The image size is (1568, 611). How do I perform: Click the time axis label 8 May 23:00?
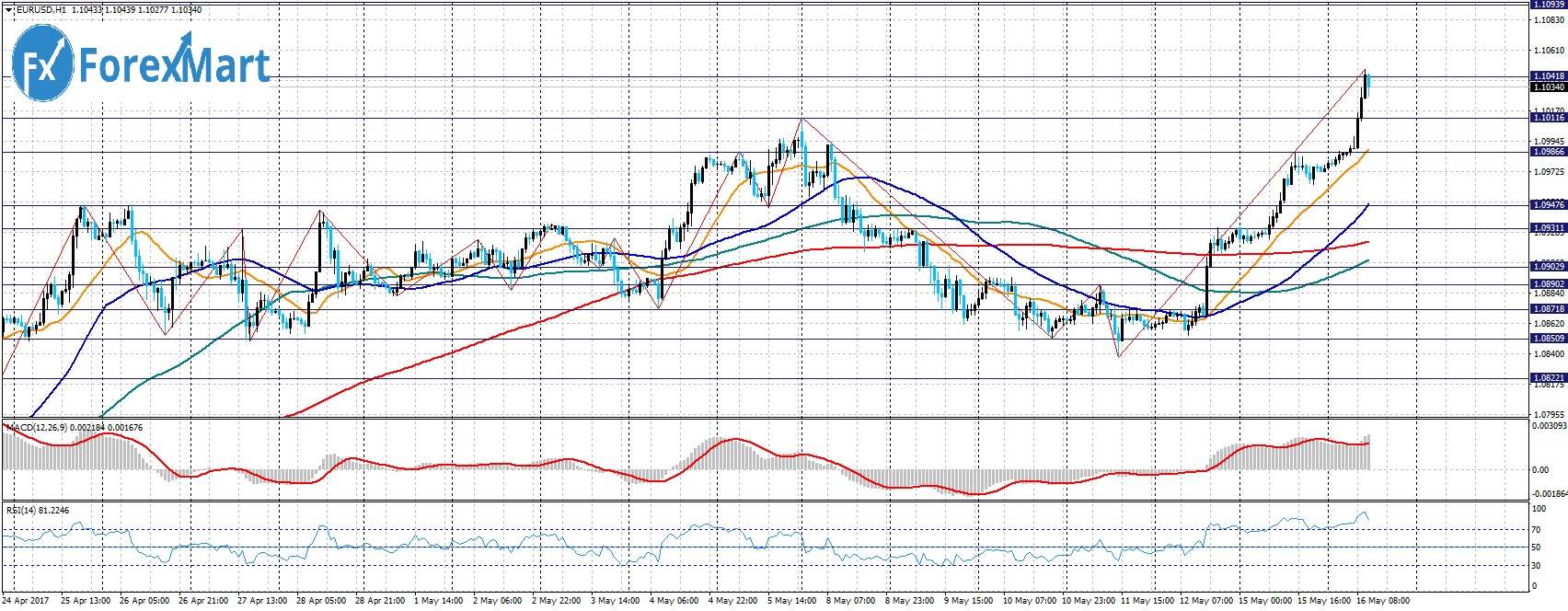click(910, 601)
